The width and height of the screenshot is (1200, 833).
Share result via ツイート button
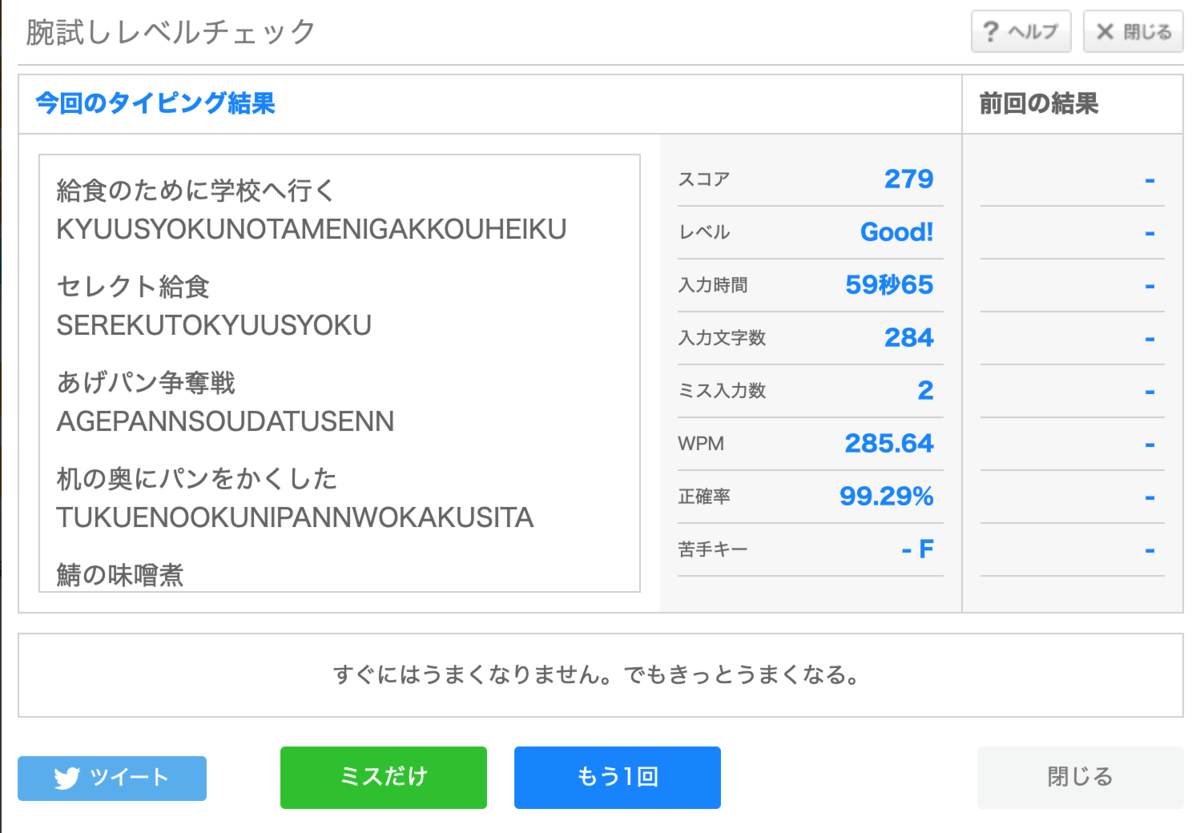click(x=112, y=778)
